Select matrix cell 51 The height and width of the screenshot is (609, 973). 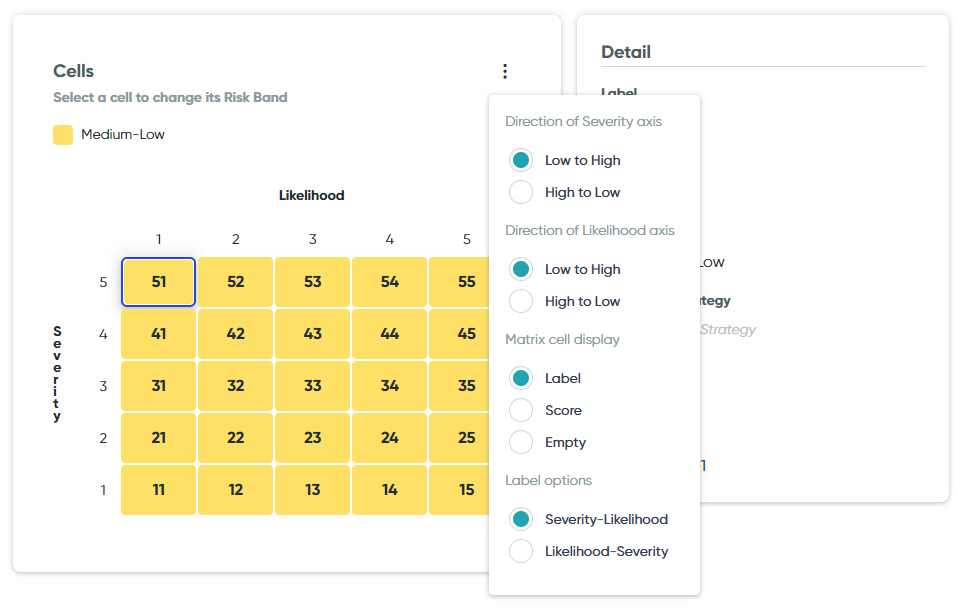click(158, 282)
